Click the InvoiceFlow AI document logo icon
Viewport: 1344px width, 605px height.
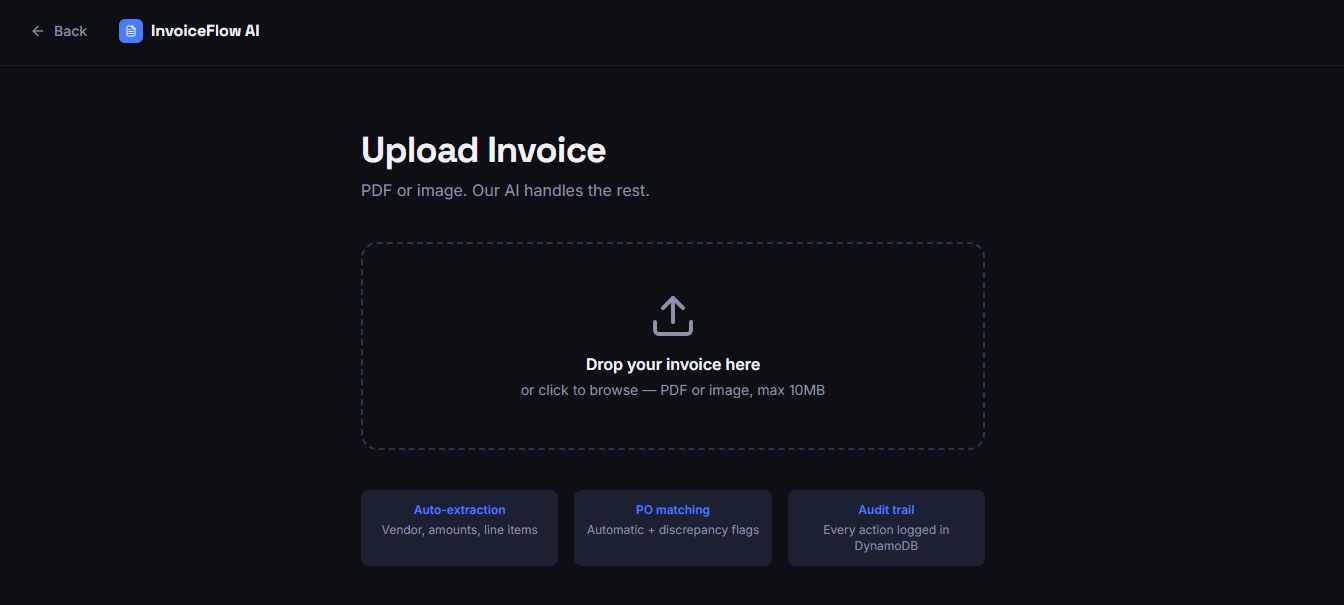coord(131,31)
